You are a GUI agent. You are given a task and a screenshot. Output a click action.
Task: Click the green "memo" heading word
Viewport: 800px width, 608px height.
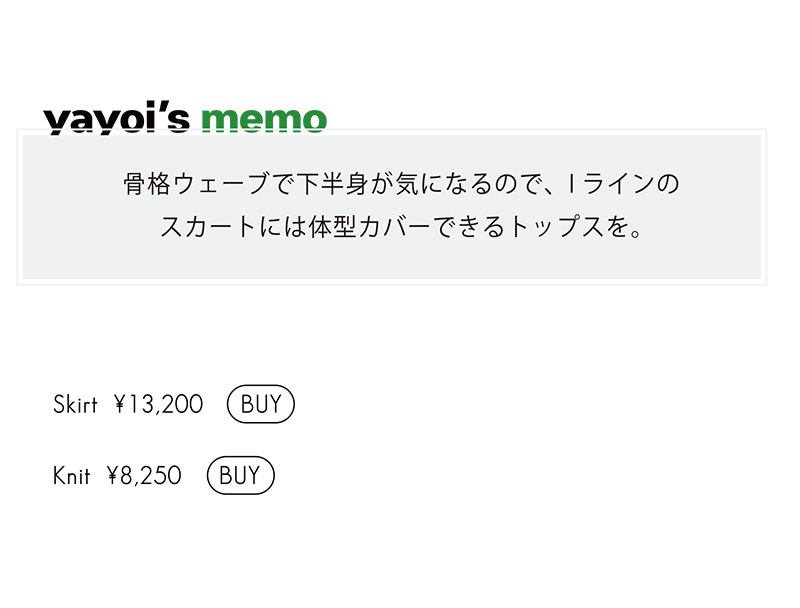(x=264, y=121)
